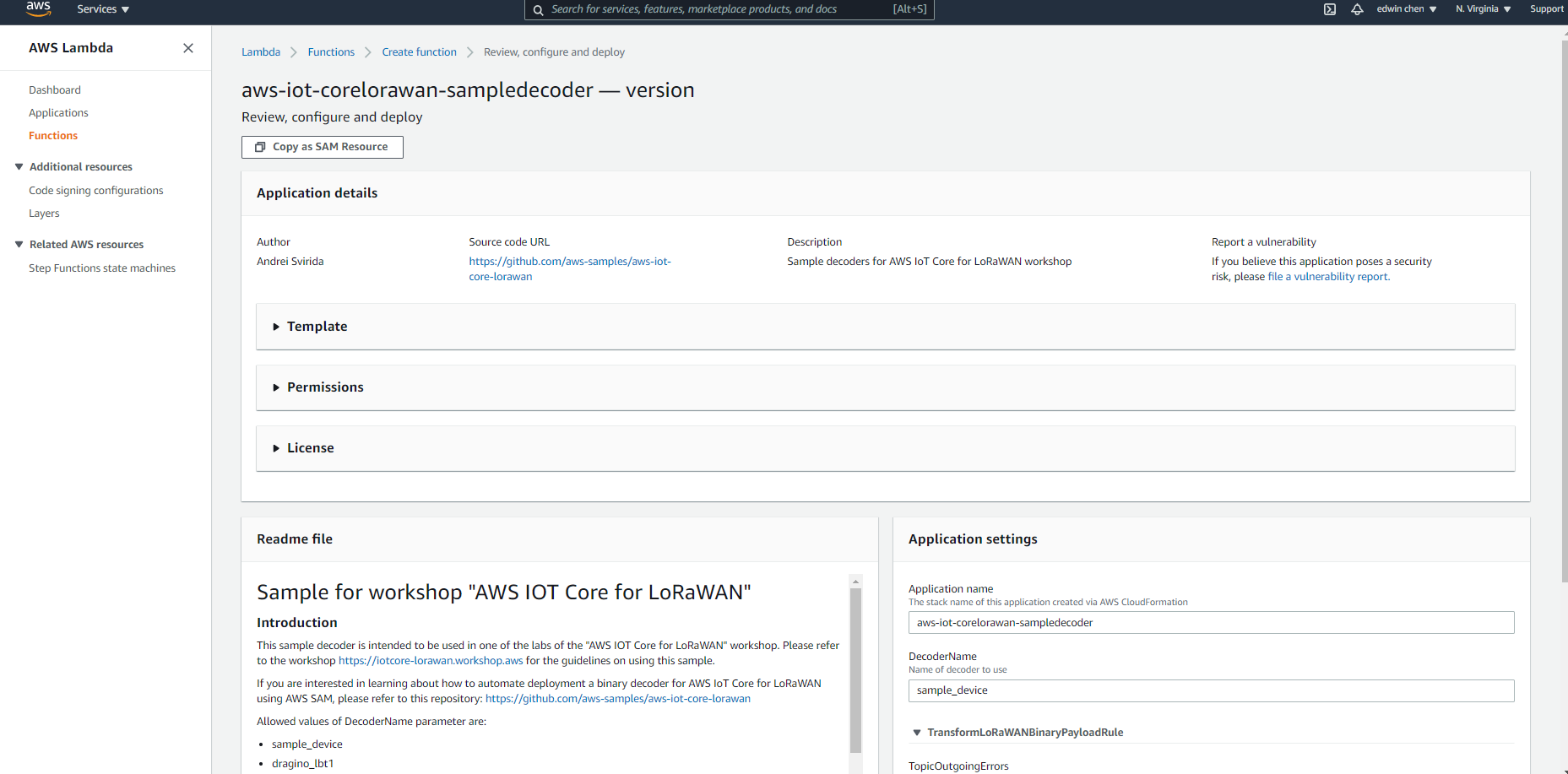
Task: Go to Dashboard in the sidebar
Action: [55, 90]
